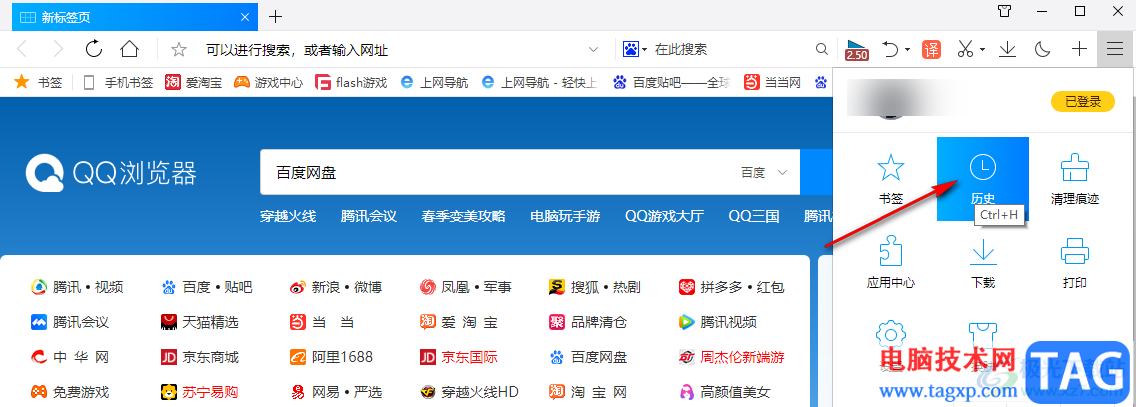Open 天猫精选 site shortcut

(199, 322)
